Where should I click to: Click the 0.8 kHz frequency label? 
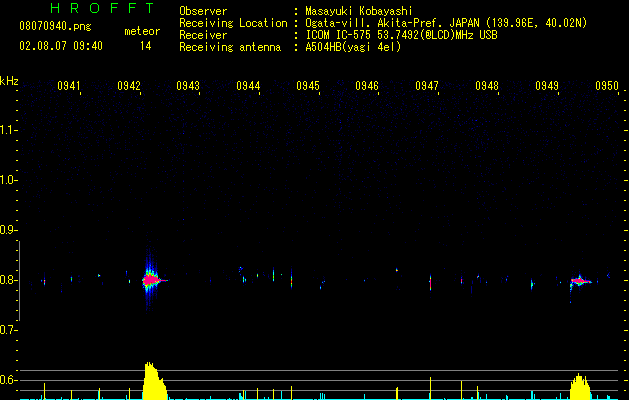pyautogui.click(x=9, y=280)
